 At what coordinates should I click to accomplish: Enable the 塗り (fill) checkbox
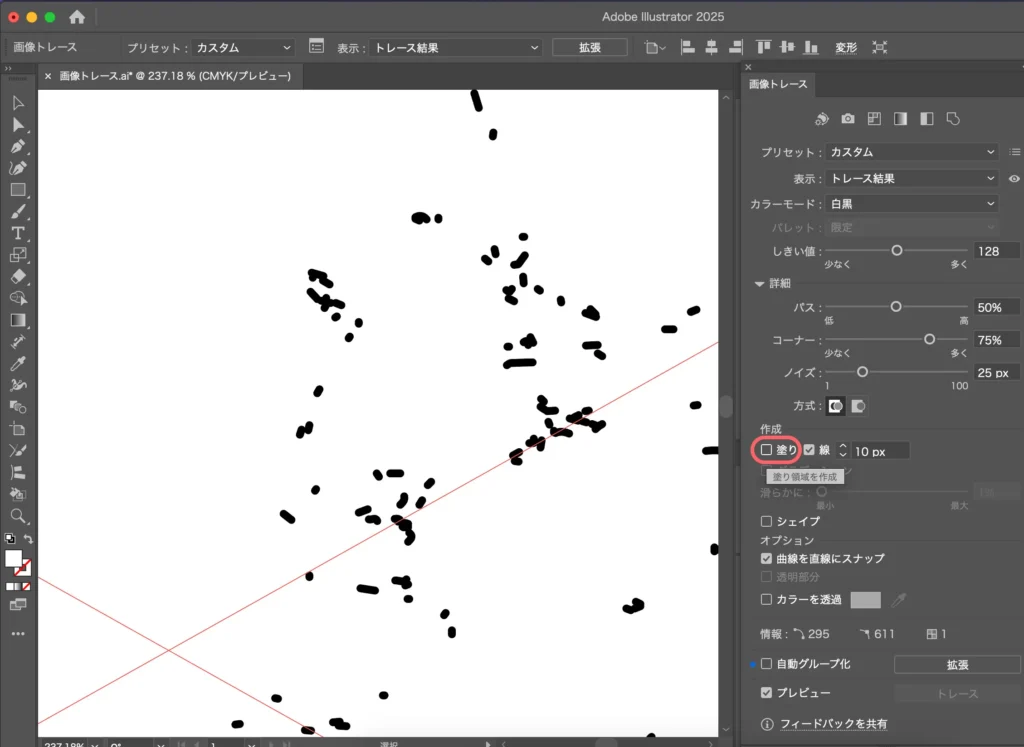click(x=767, y=451)
